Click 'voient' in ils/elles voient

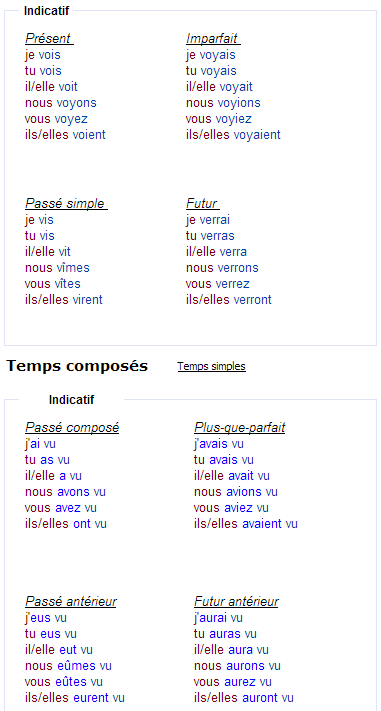point(89,135)
